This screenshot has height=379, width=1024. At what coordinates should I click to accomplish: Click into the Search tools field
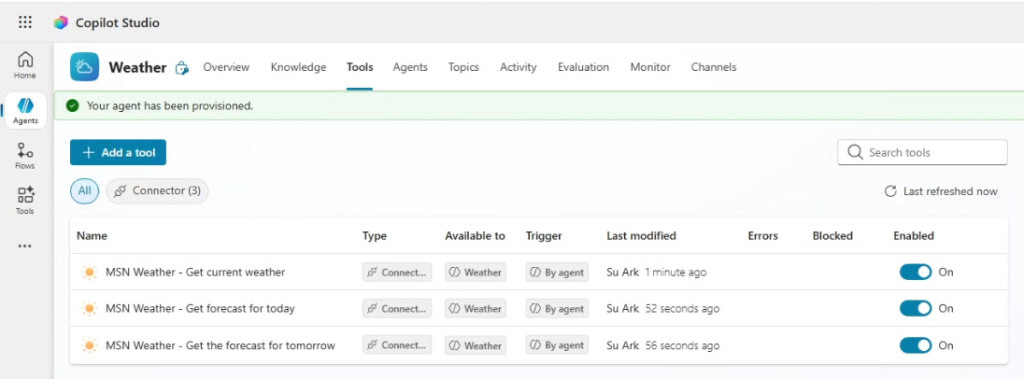922,152
